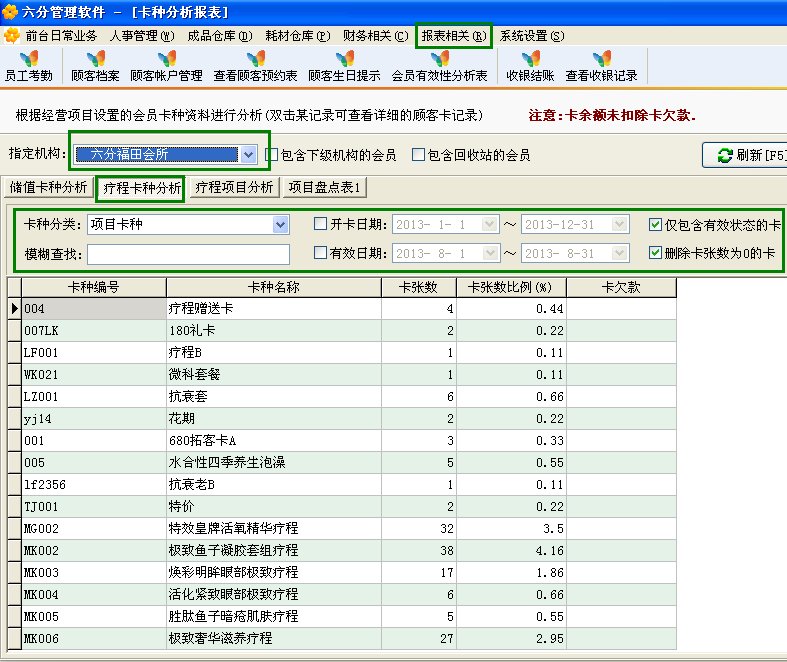The height and width of the screenshot is (662, 787).
Task: Select row marker for 004 疗程赠送卡
Action: [15, 309]
